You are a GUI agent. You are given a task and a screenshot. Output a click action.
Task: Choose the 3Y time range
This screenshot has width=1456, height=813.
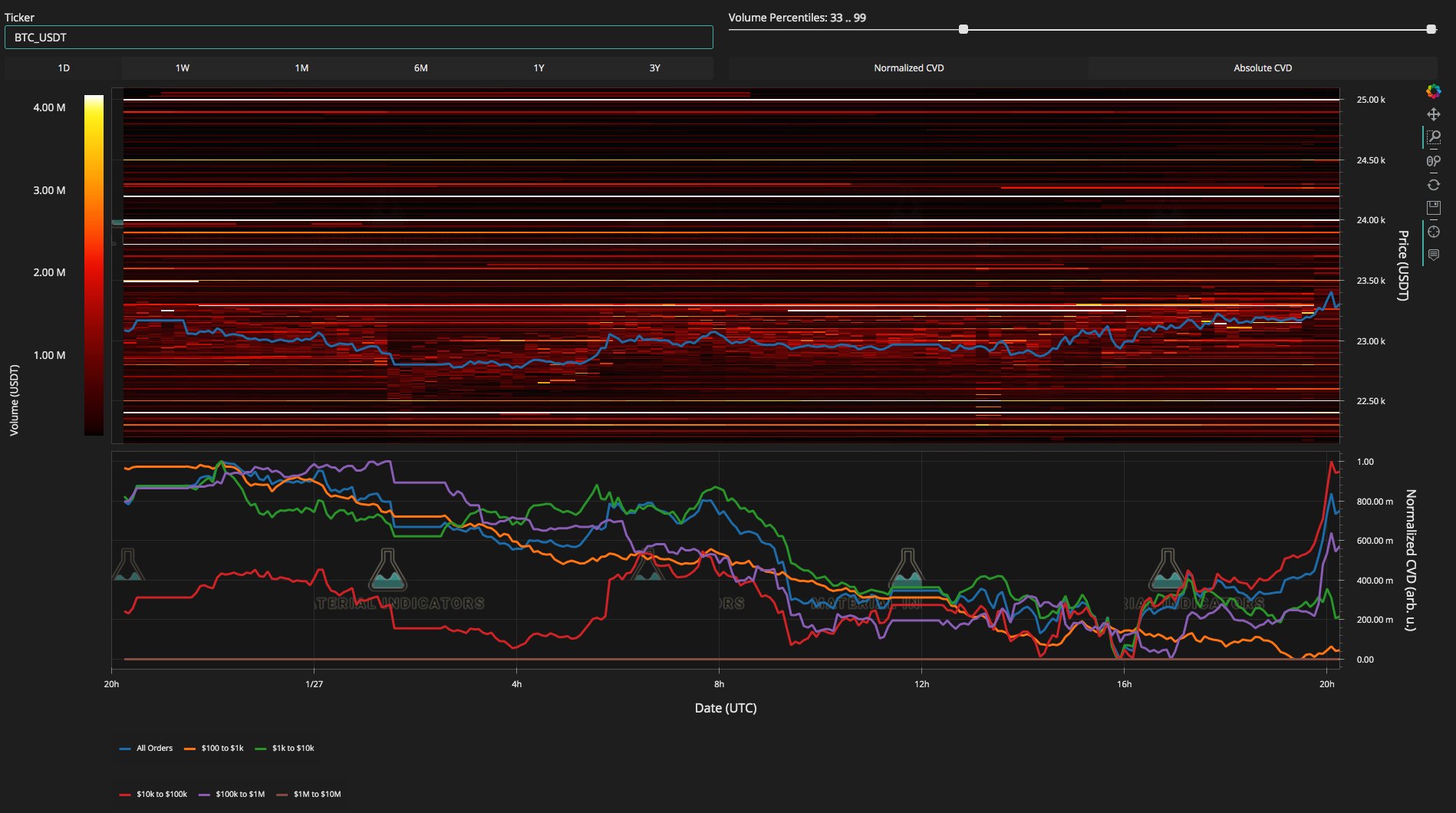[x=654, y=68]
